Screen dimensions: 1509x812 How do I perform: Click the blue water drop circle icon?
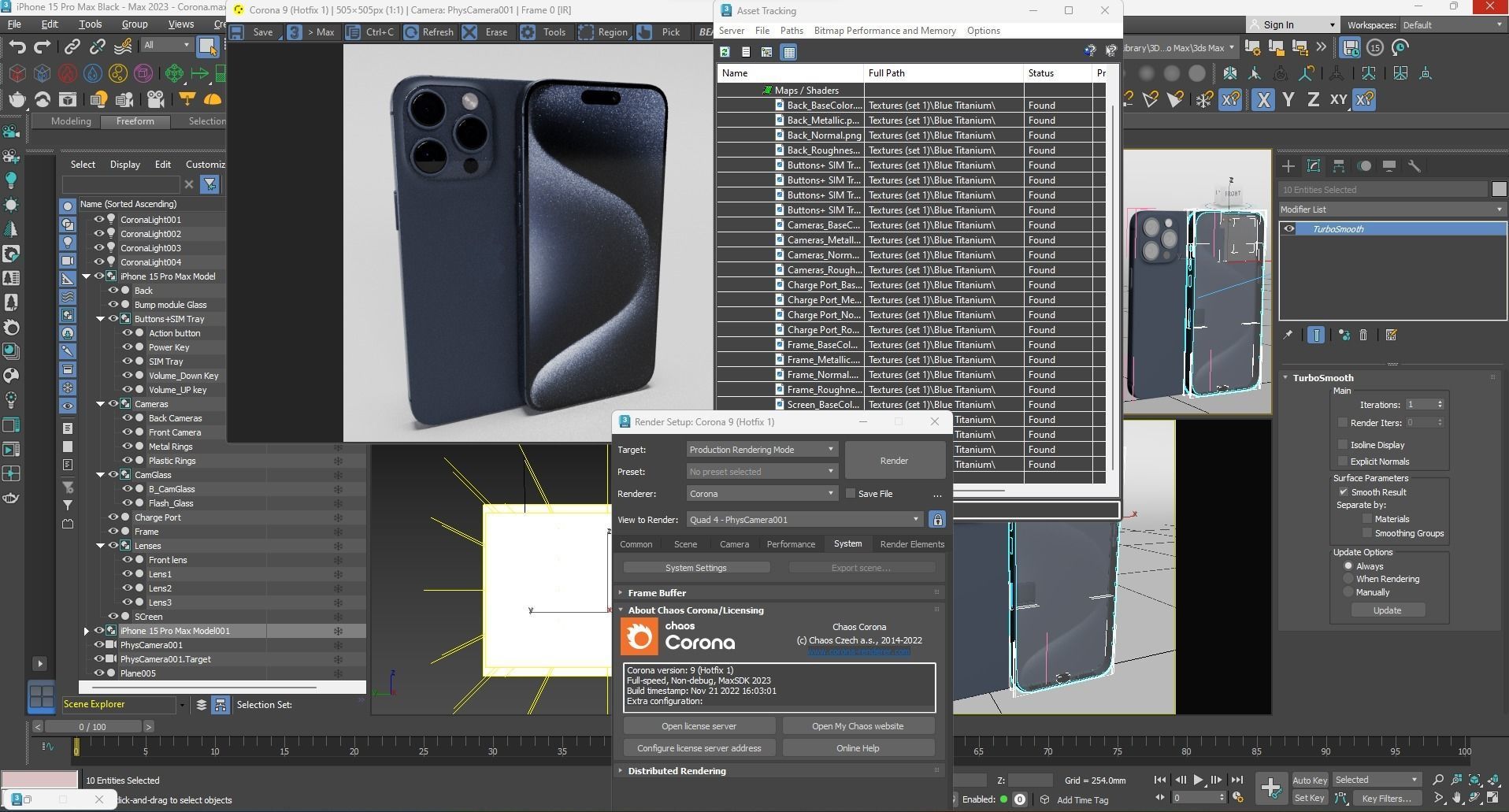pyautogui.click(x=93, y=73)
